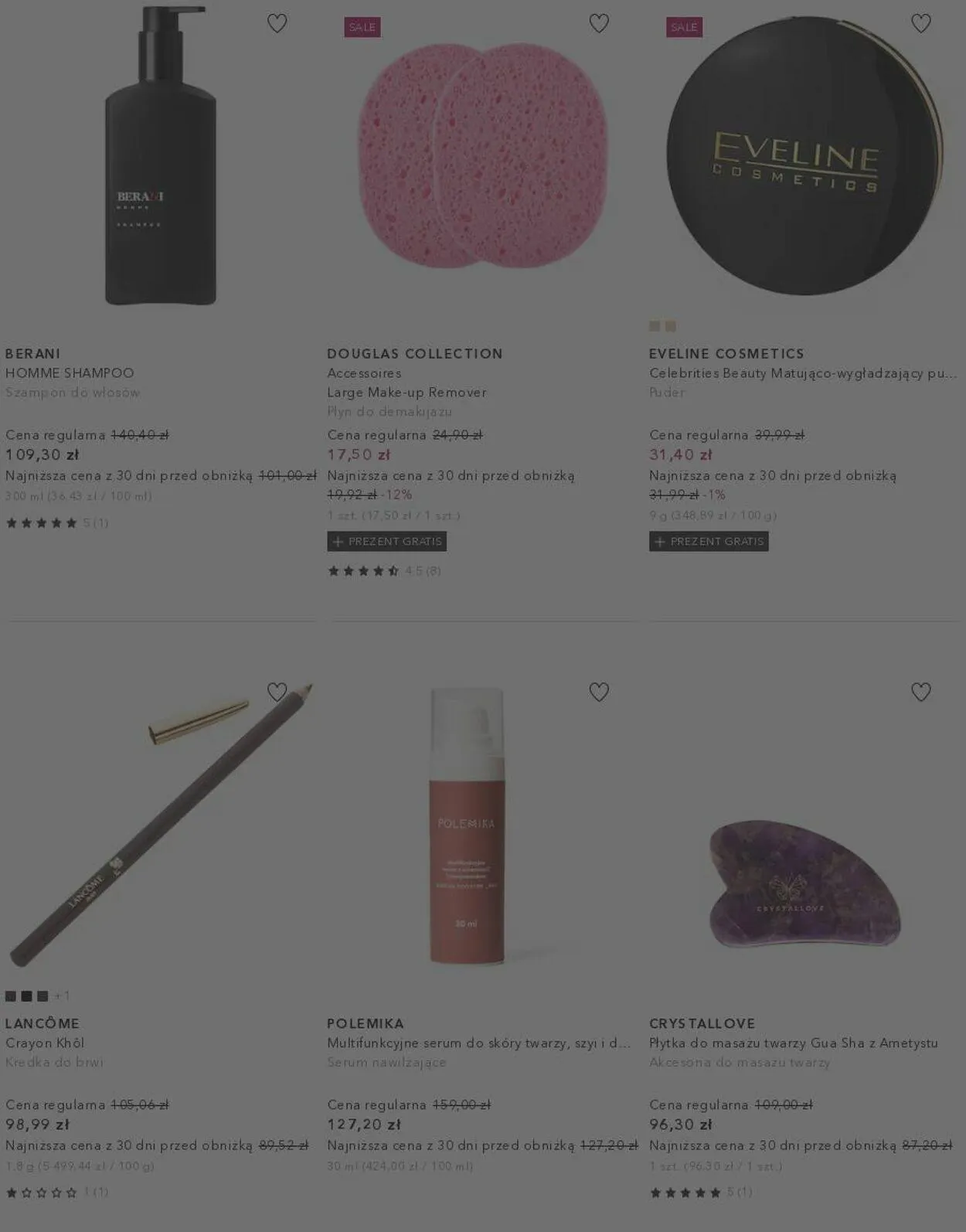Select second shade swatch under Eveline powder
Screen dimensions: 966x1232
(x=670, y=326)
